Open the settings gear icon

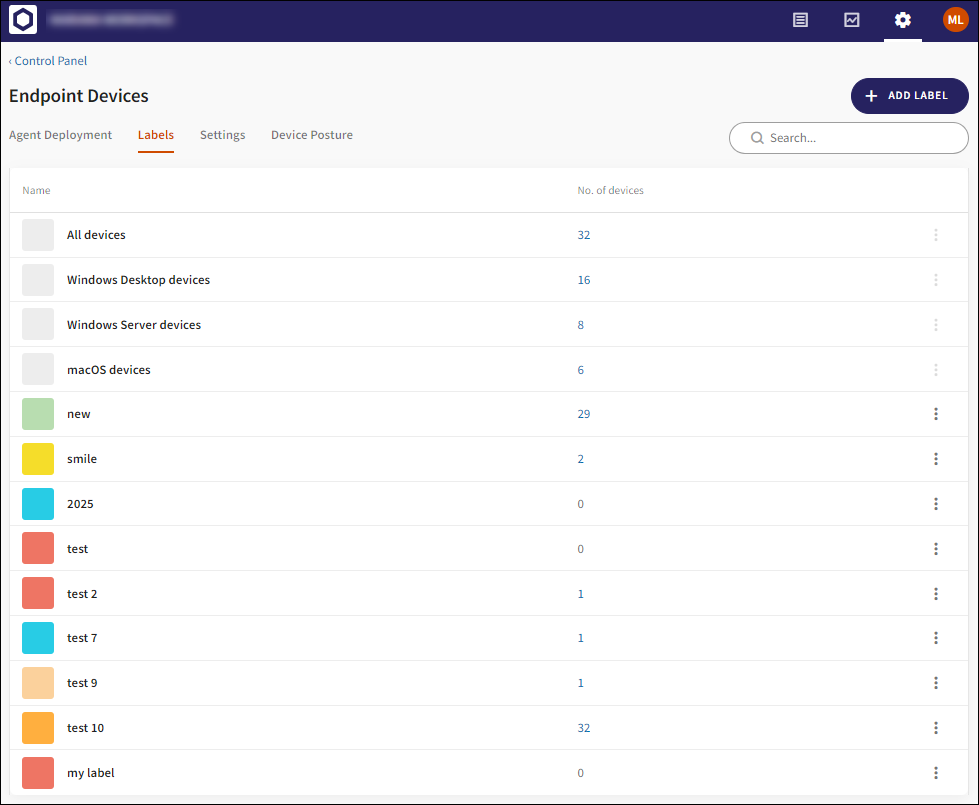click(903, 20)
